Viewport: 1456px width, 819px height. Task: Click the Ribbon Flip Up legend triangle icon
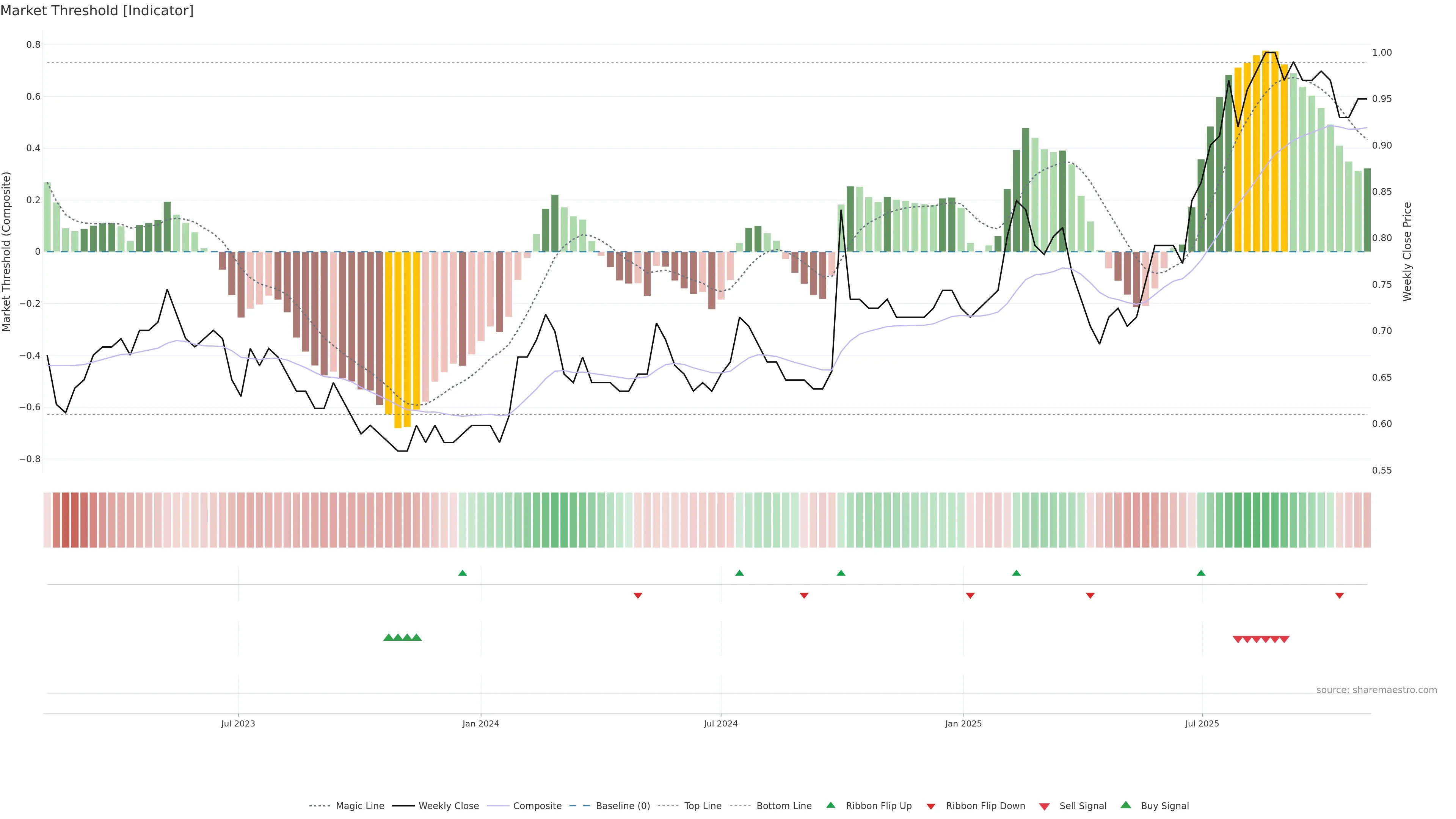[830, 805]
